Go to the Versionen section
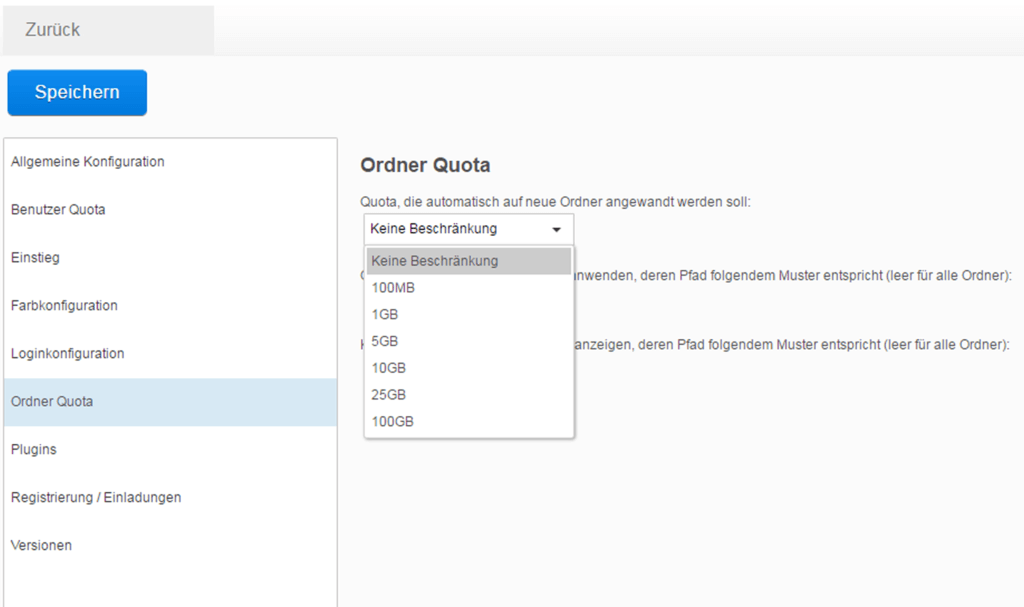This screenshot has width=1024, height=607. coord(42,546)
